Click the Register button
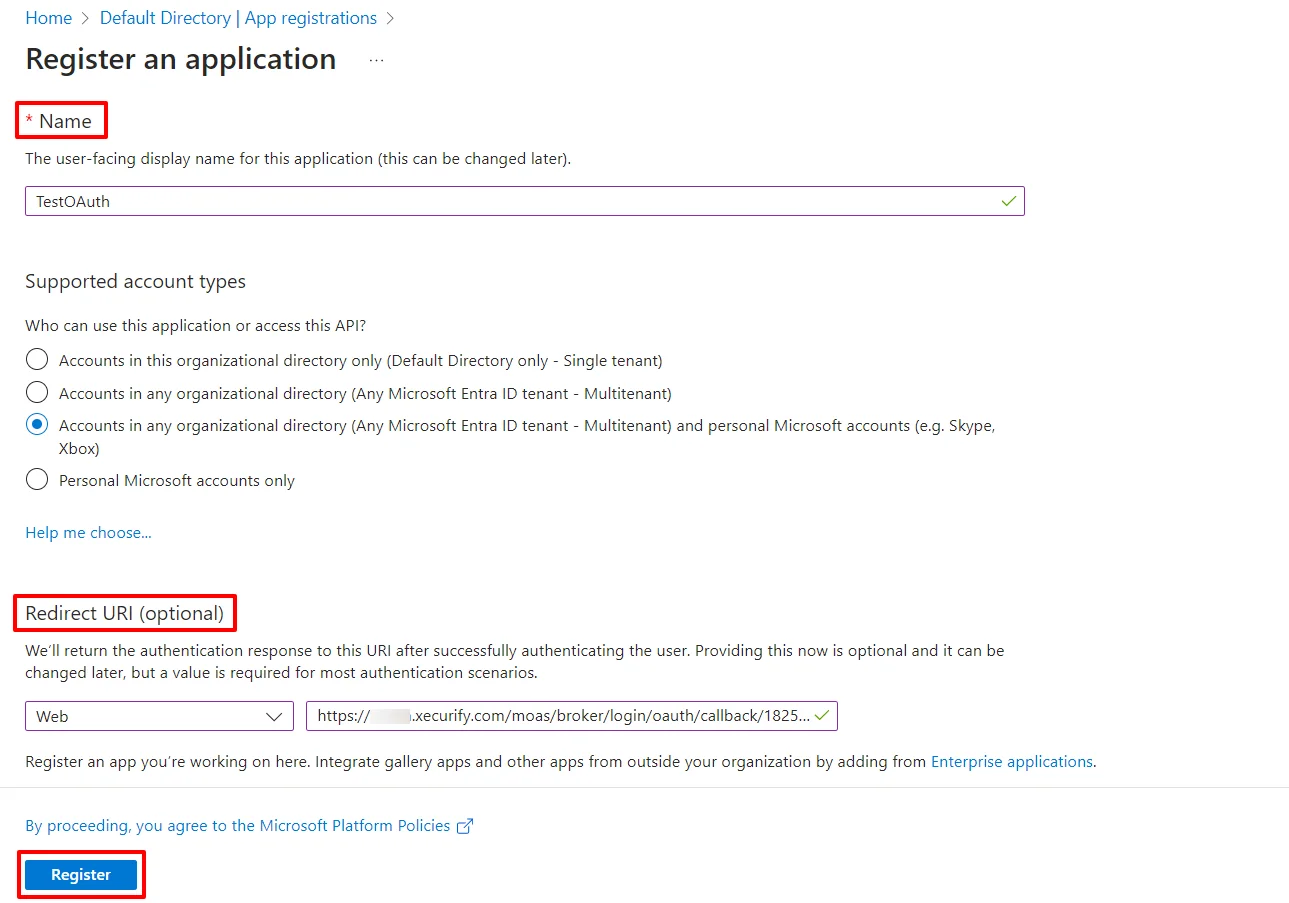The image size is (1289, 903). pos(80,873)
